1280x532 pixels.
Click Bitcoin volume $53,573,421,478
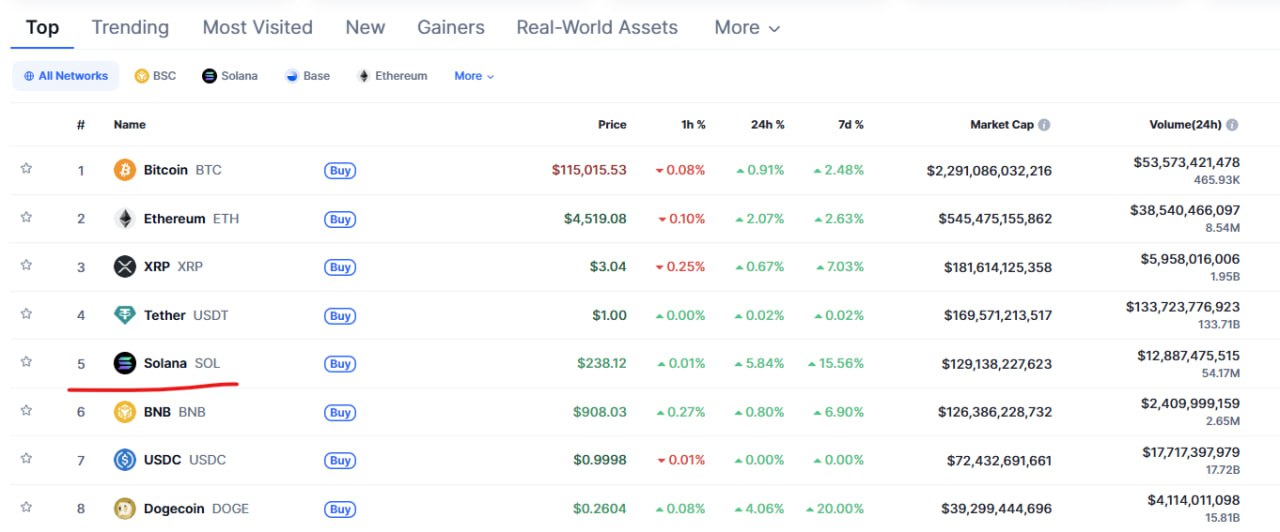pyautogui.click(x=1187, y=162)
